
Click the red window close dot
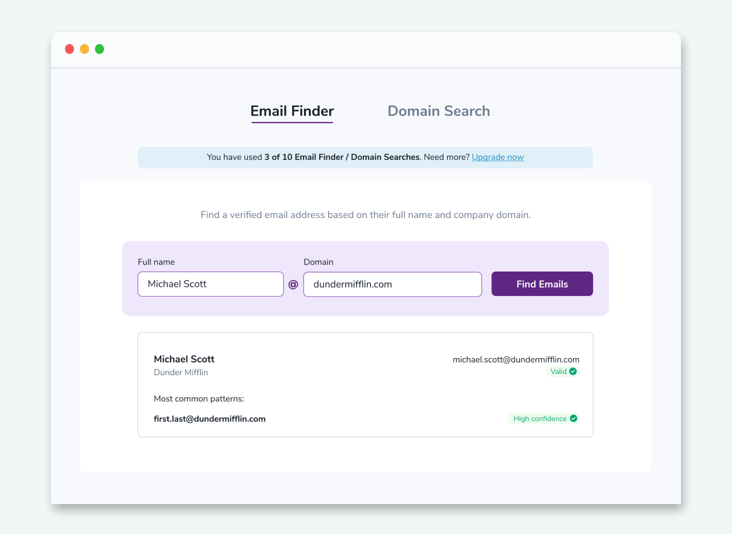tap(70, 49)
